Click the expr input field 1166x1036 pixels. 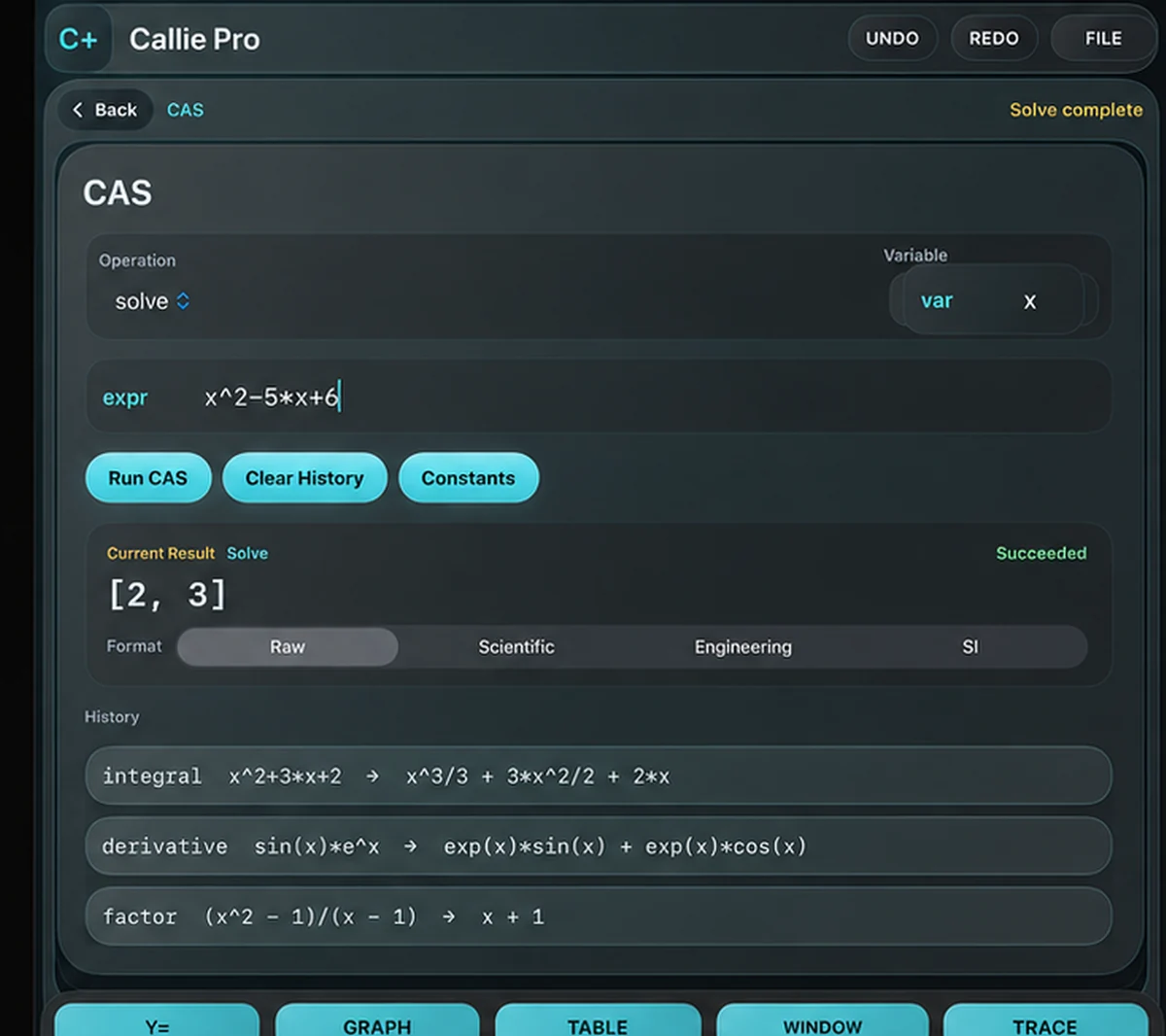599,397
